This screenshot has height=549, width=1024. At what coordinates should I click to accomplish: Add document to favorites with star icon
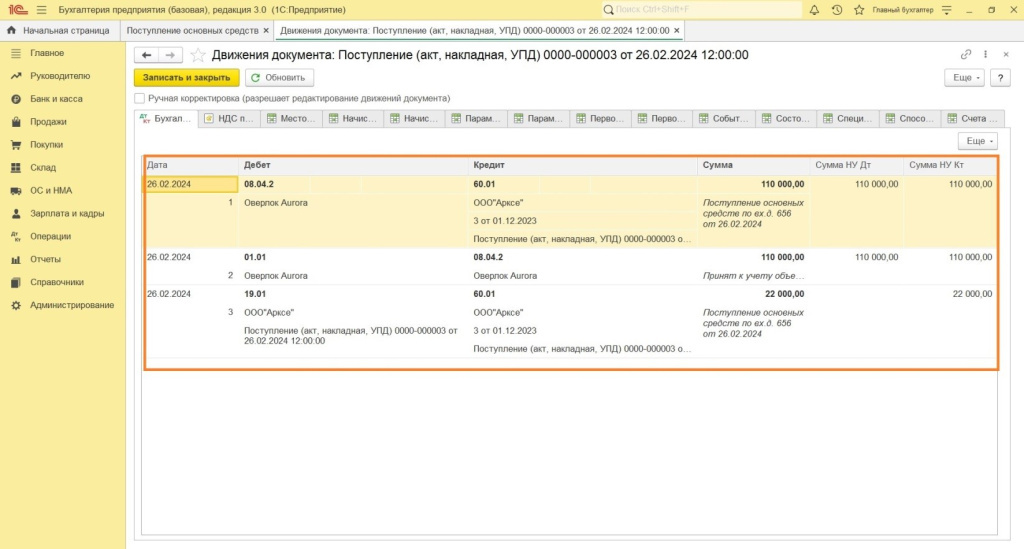198,55
